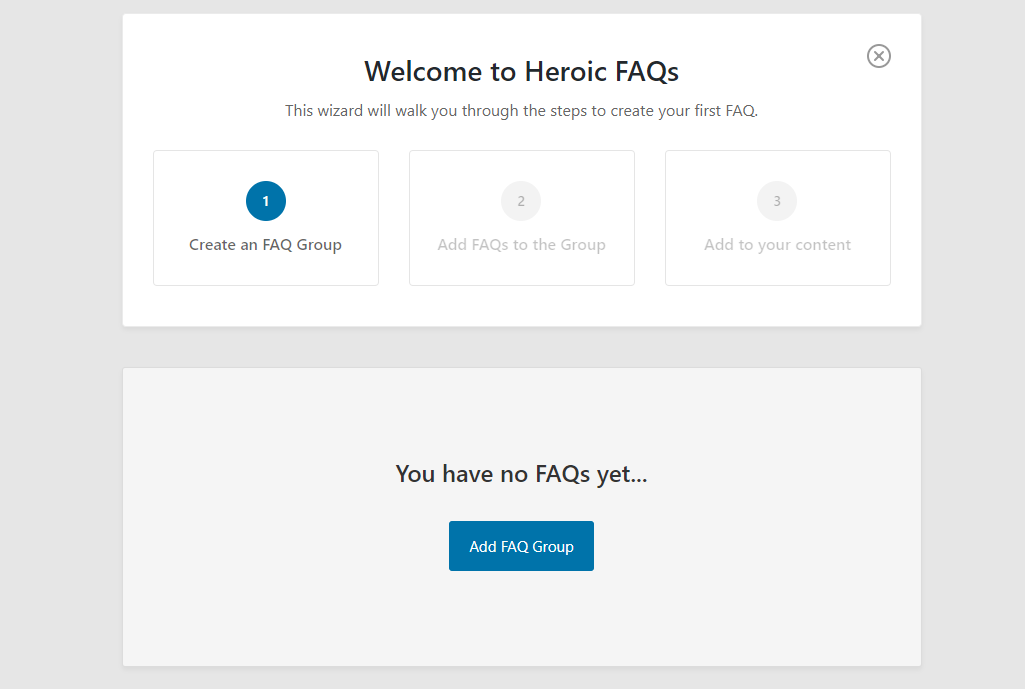The image size is (1025, 689).
Task: Click the blue step 1 number circle
Action: (x=266, y=201)
